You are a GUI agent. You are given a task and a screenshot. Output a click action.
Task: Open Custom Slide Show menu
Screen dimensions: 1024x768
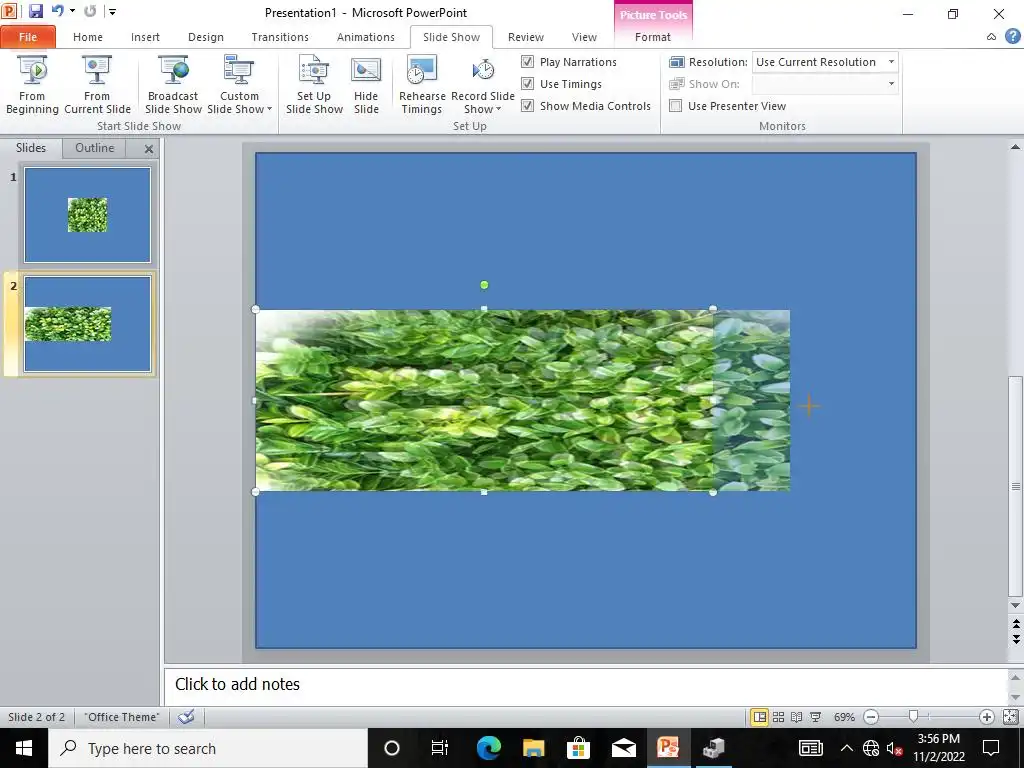tap(239, 85)
